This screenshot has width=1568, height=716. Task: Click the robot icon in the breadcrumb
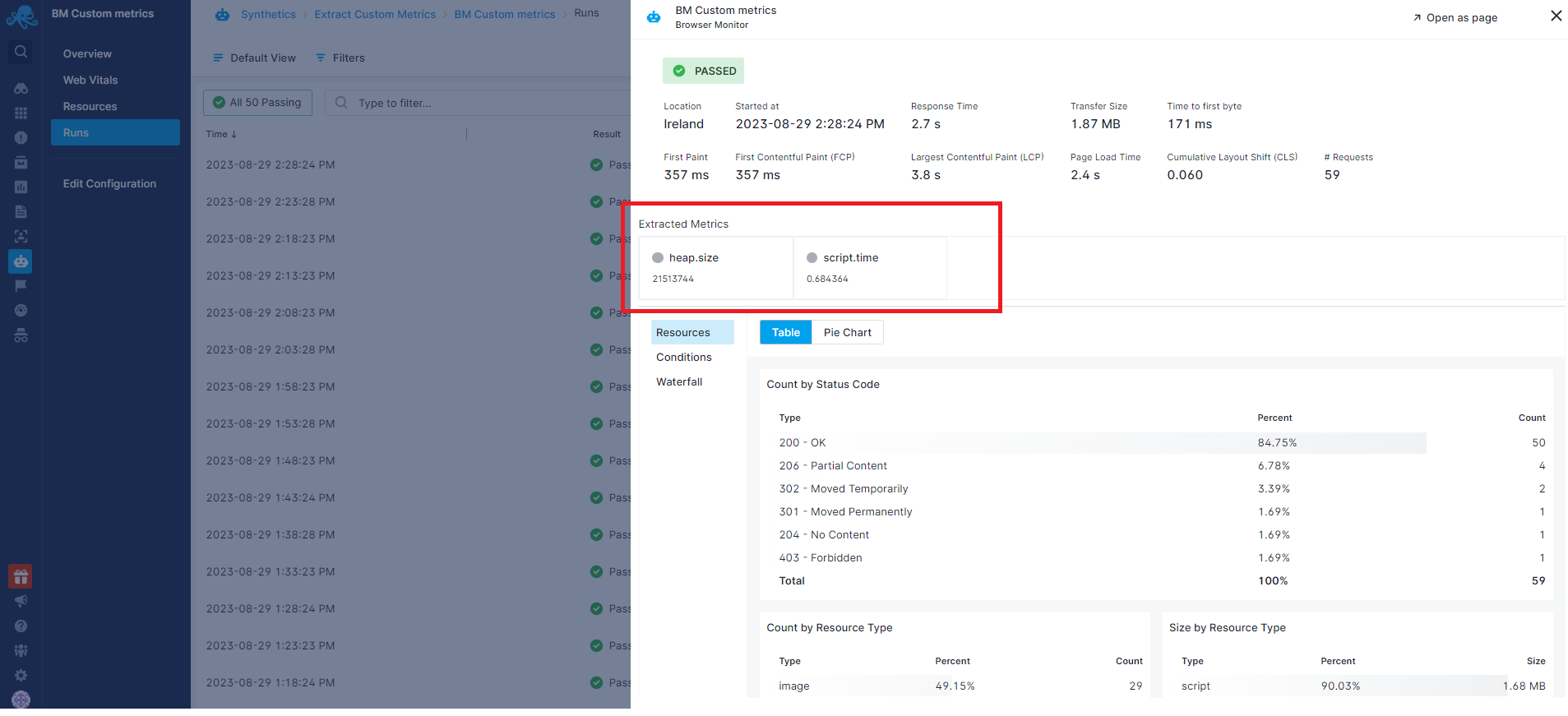pos(222,14)
